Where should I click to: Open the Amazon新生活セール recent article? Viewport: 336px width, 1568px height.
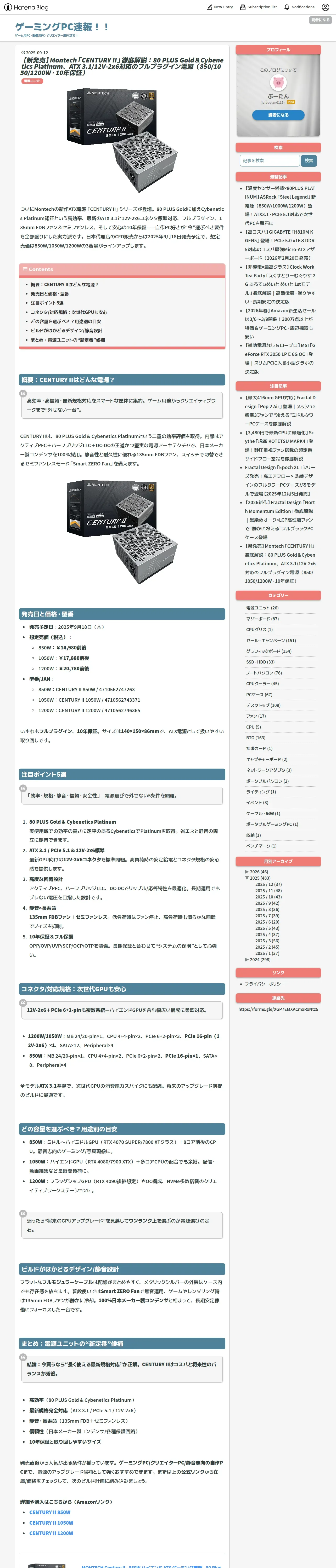pyautogui.click(x=280, y=323)
